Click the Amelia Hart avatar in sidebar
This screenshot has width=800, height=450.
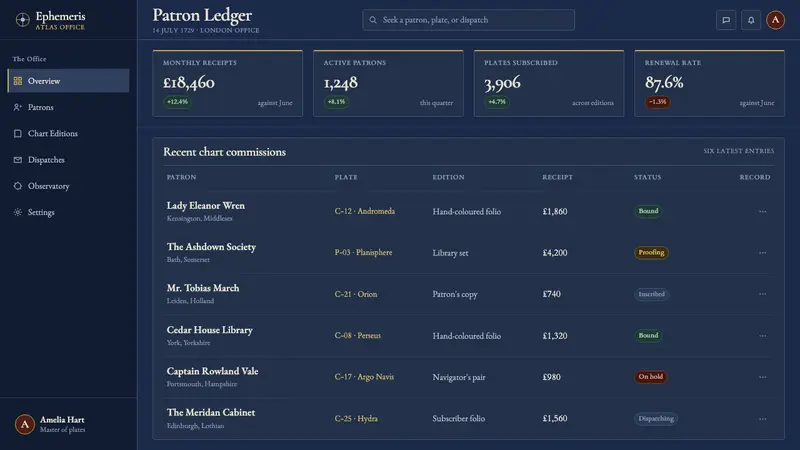(x=24, y=424)
